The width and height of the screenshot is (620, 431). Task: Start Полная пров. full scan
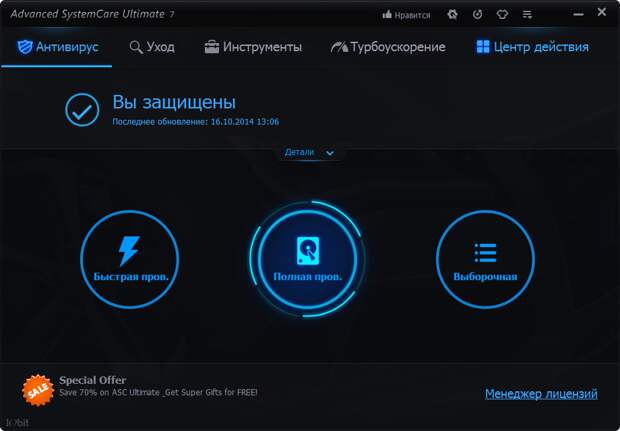click(307, 259)
